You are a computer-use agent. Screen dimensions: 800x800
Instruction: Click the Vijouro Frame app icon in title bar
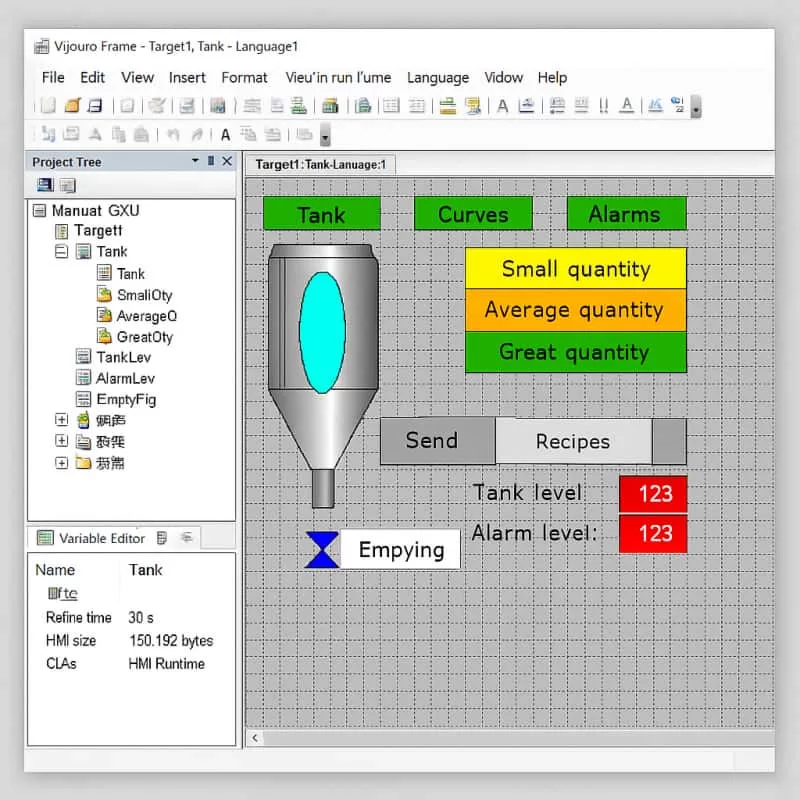[x=41, y=46]
